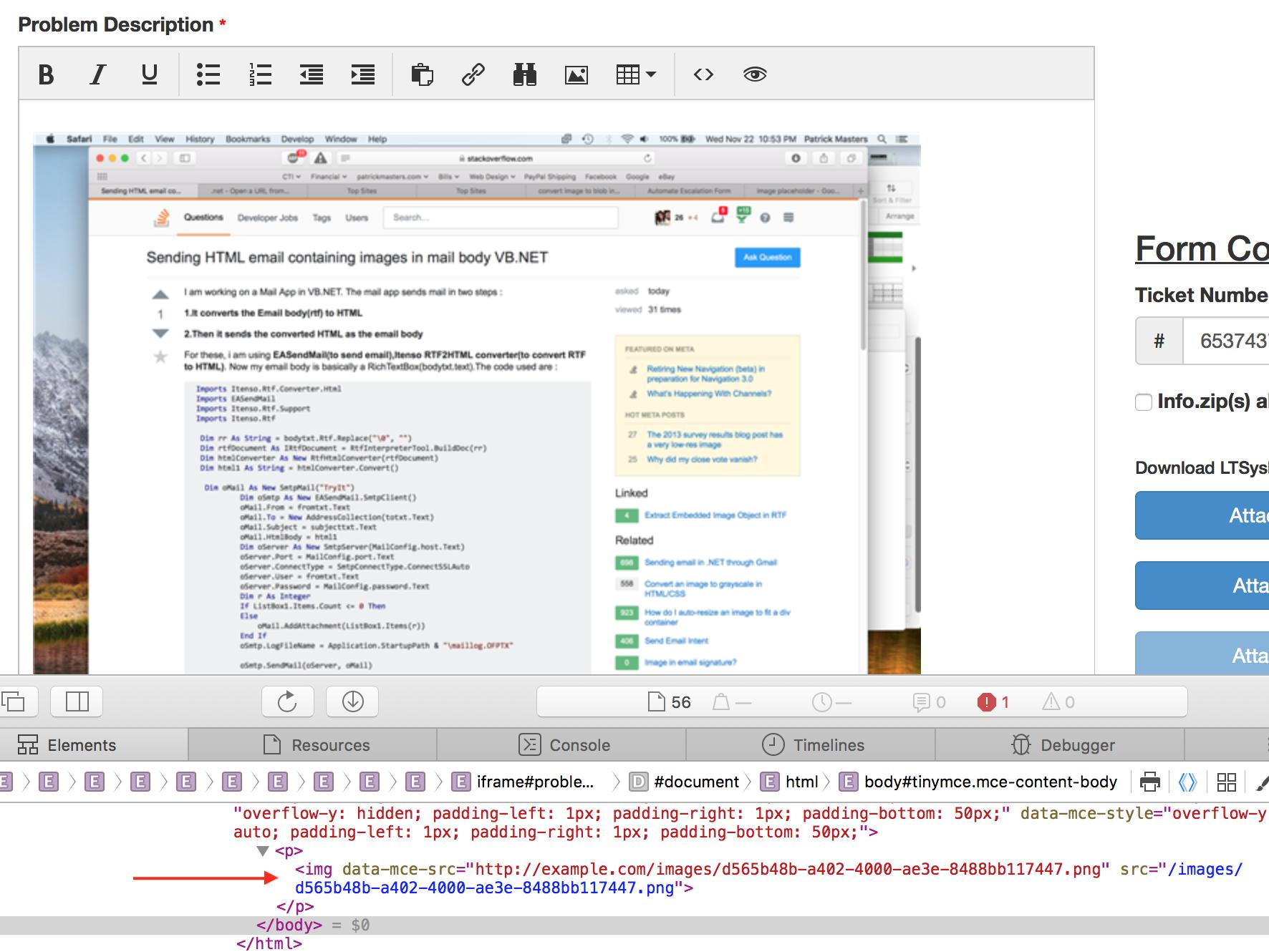Click the Insert link icon

click(x=473, y=74)
